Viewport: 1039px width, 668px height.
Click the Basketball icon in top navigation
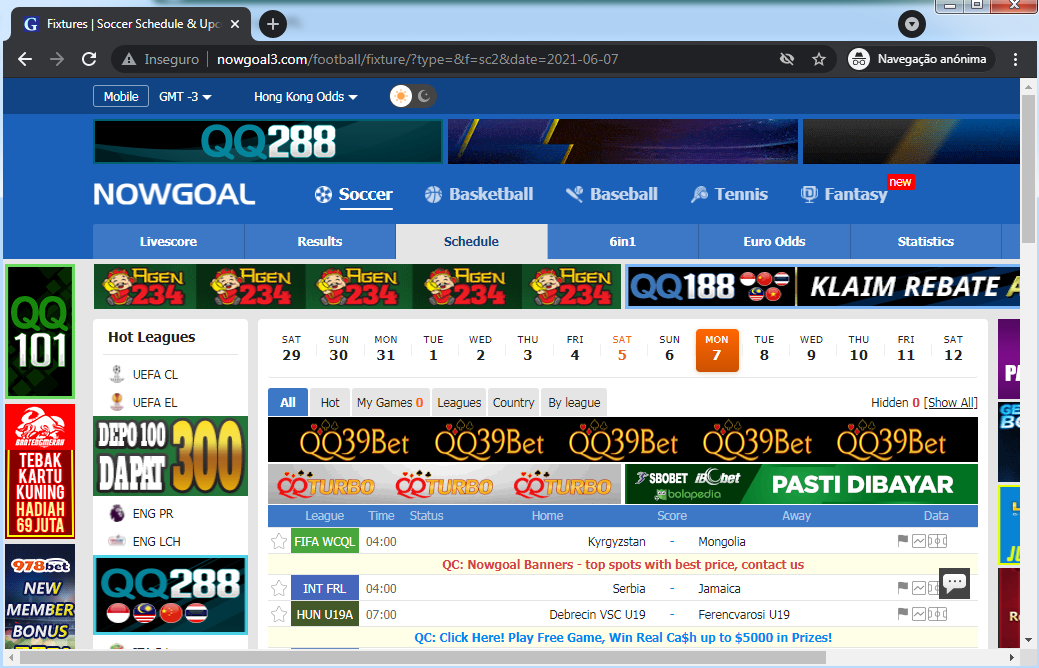pyautogui.click(x=433, y=194)
